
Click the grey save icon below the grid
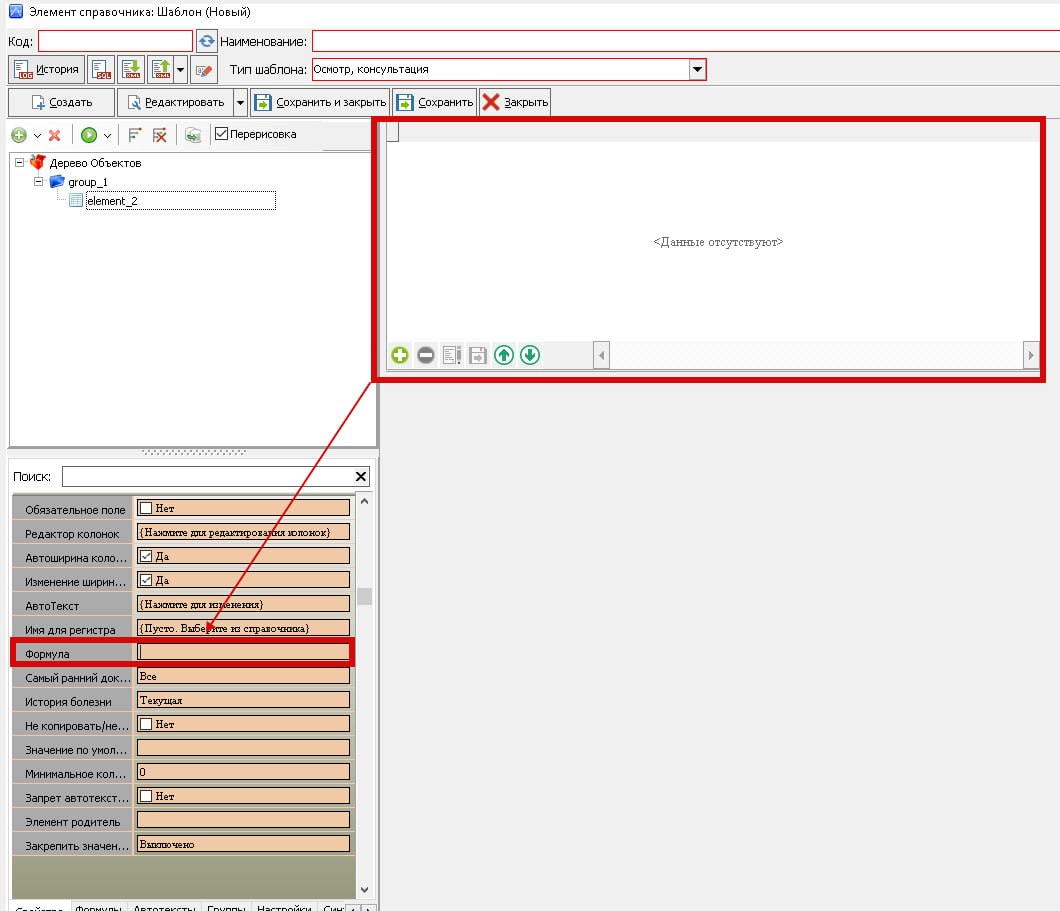[x=478, y=355]
